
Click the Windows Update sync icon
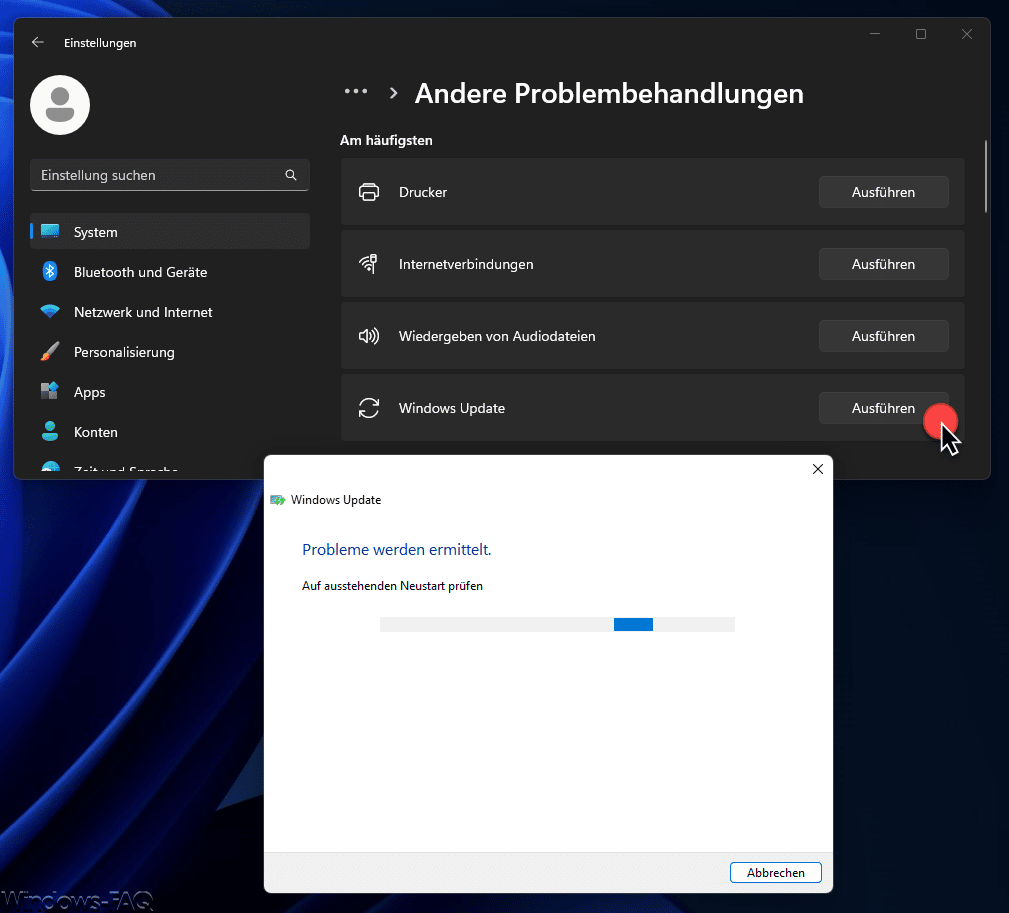[x=369, y=408]
